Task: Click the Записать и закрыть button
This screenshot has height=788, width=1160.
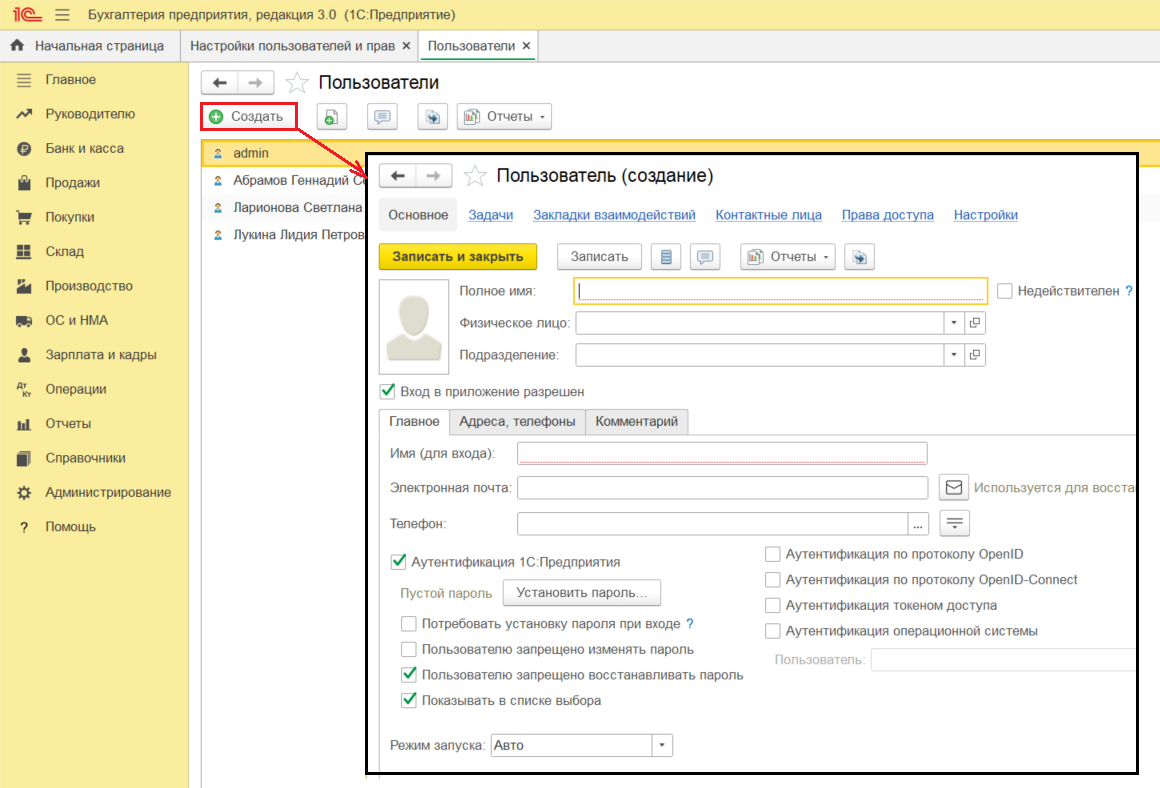Action: pyautogui.click(x=458, y=257)
